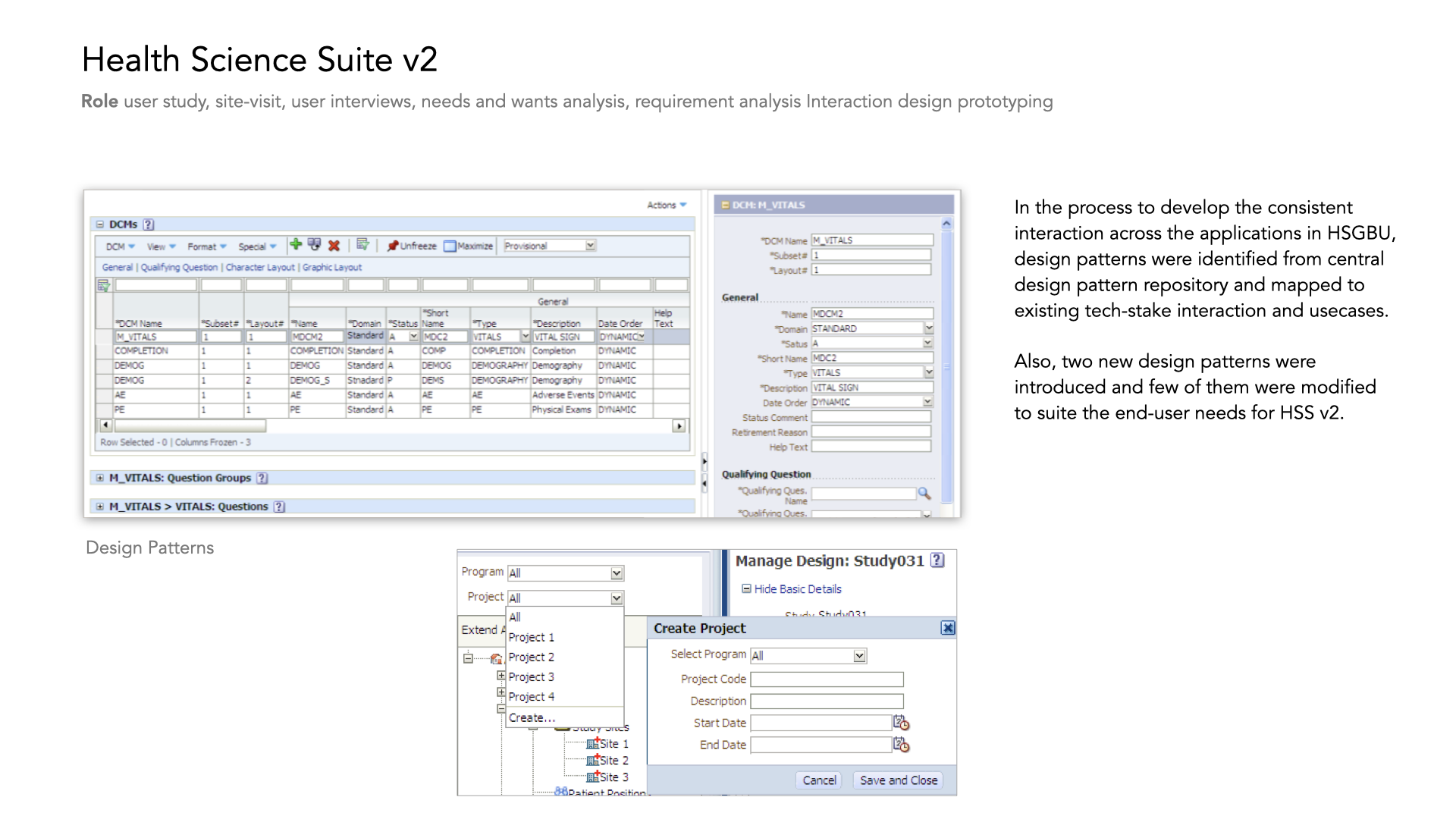The image size is (1456, 819).
Task: Click the Project Code input field
Action: [827, 679]
